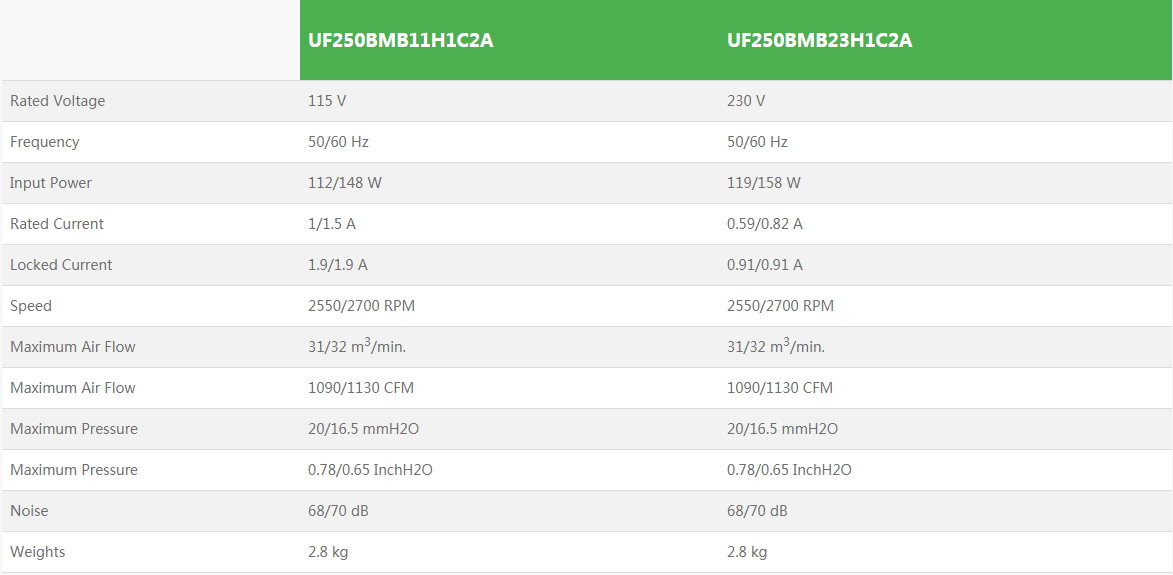The height and width of the screenshot is (575, 1173).
Task: Click the UF250BMB23H1C2A column header
Action: [819, 41]
